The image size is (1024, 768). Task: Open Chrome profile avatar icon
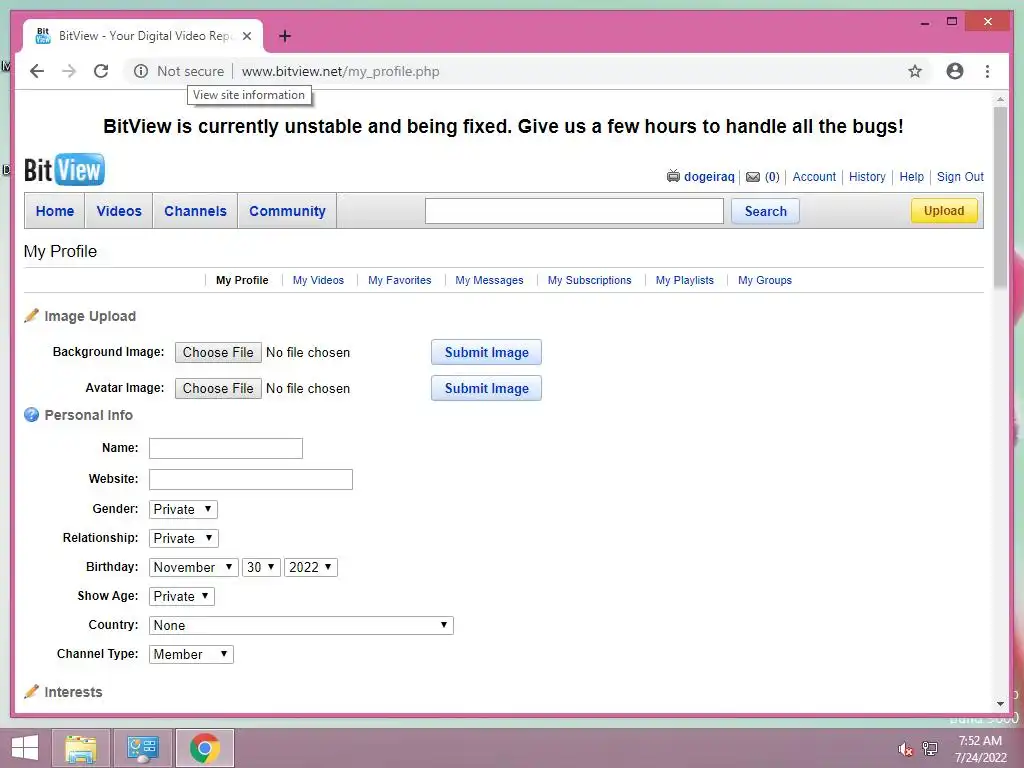(x=955, y=71)
